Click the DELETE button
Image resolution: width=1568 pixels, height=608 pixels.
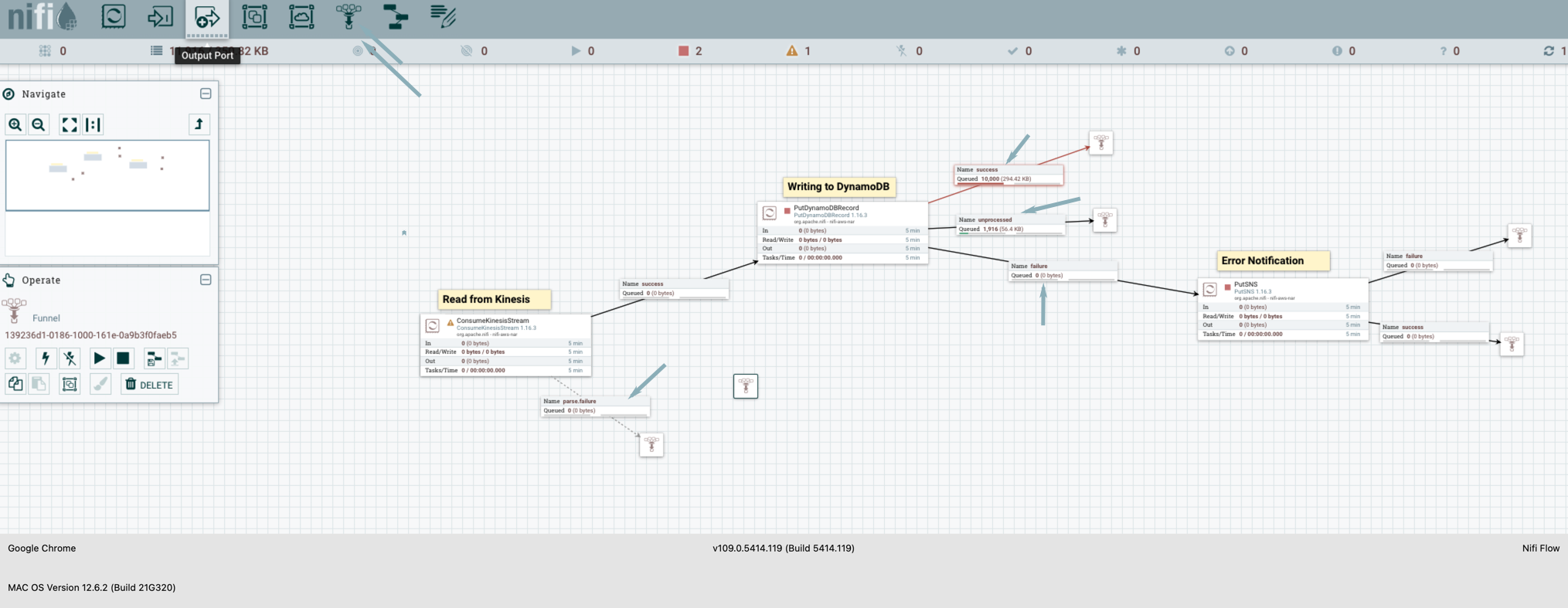(x=149, y=384)
